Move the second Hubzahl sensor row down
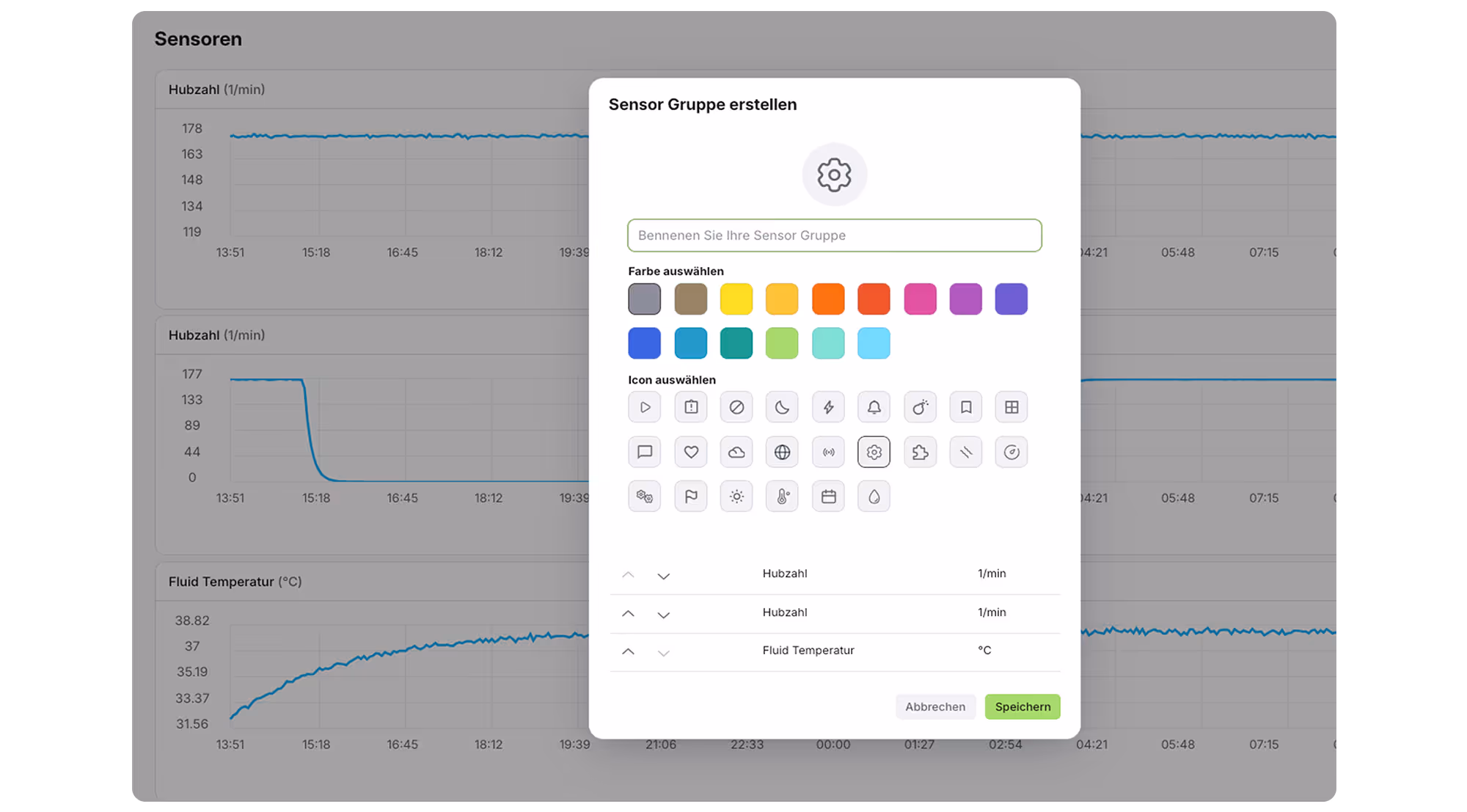 pos(663,615)
